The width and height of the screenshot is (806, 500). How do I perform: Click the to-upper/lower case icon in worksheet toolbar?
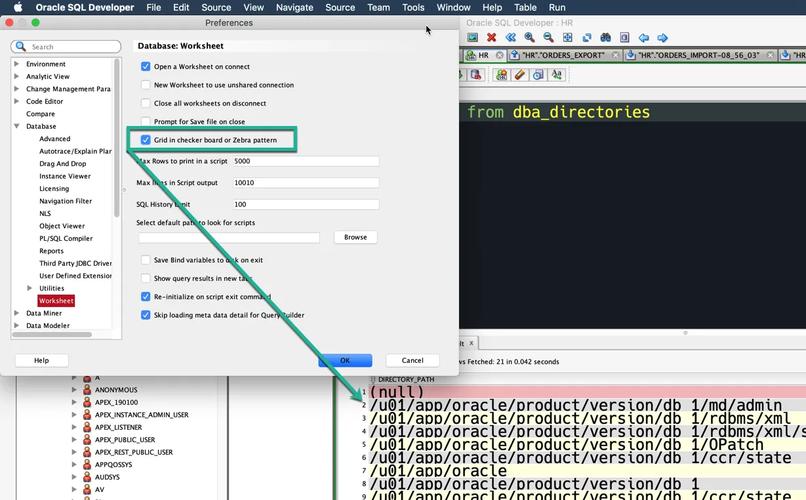[556, 75]
